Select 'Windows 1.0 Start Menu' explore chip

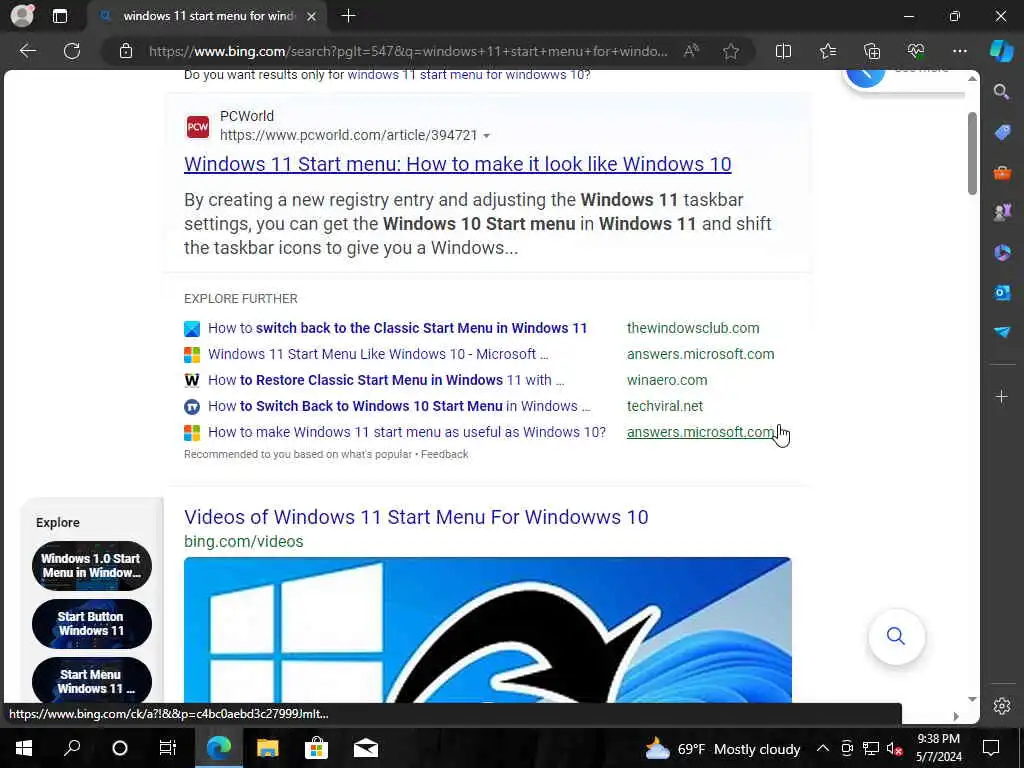tap(91, 566)
